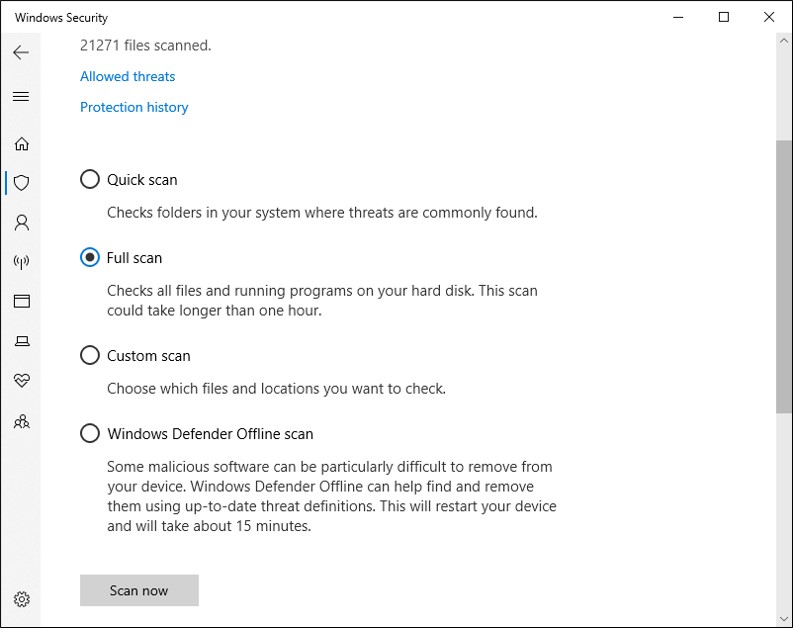Click the 'Checks all files and running programs' description

click(x=322, y=300)
